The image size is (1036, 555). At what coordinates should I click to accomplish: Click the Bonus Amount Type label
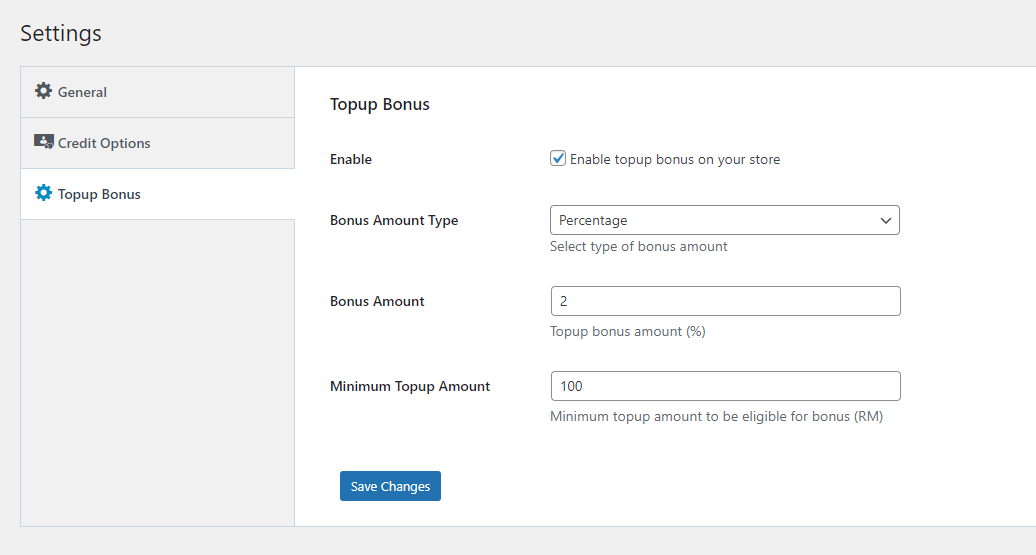(394, 221)
